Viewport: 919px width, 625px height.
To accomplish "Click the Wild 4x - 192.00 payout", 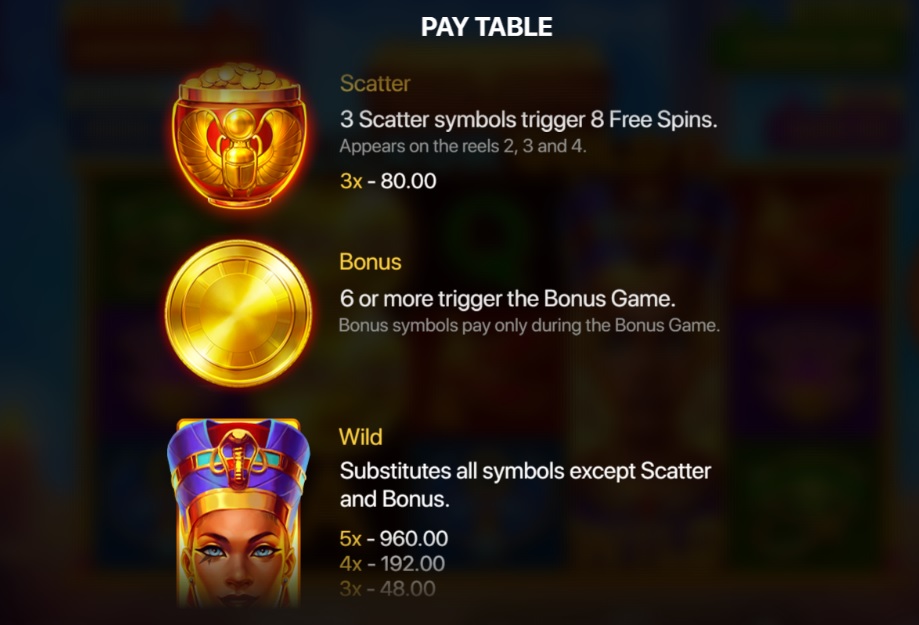I will coord(392,563).
